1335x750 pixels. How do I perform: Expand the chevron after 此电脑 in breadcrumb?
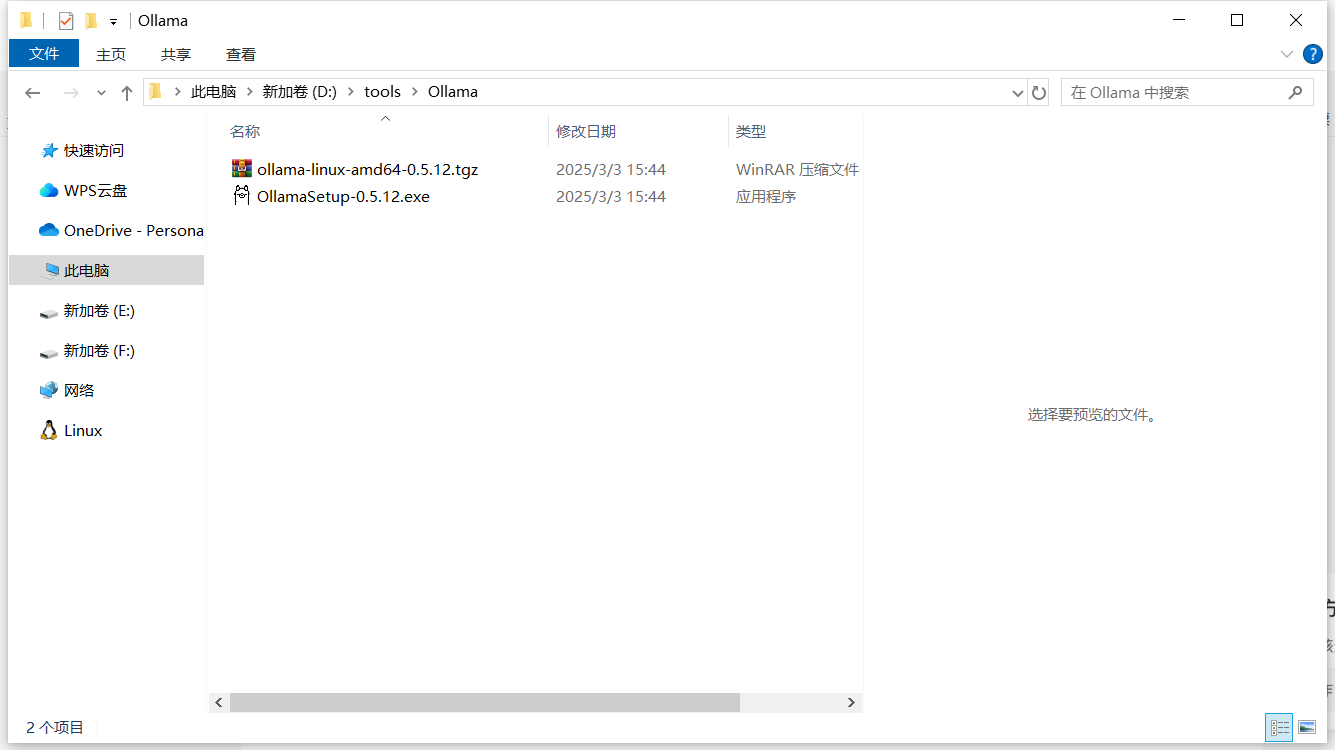pyautogui.click(x=249, y=92)
